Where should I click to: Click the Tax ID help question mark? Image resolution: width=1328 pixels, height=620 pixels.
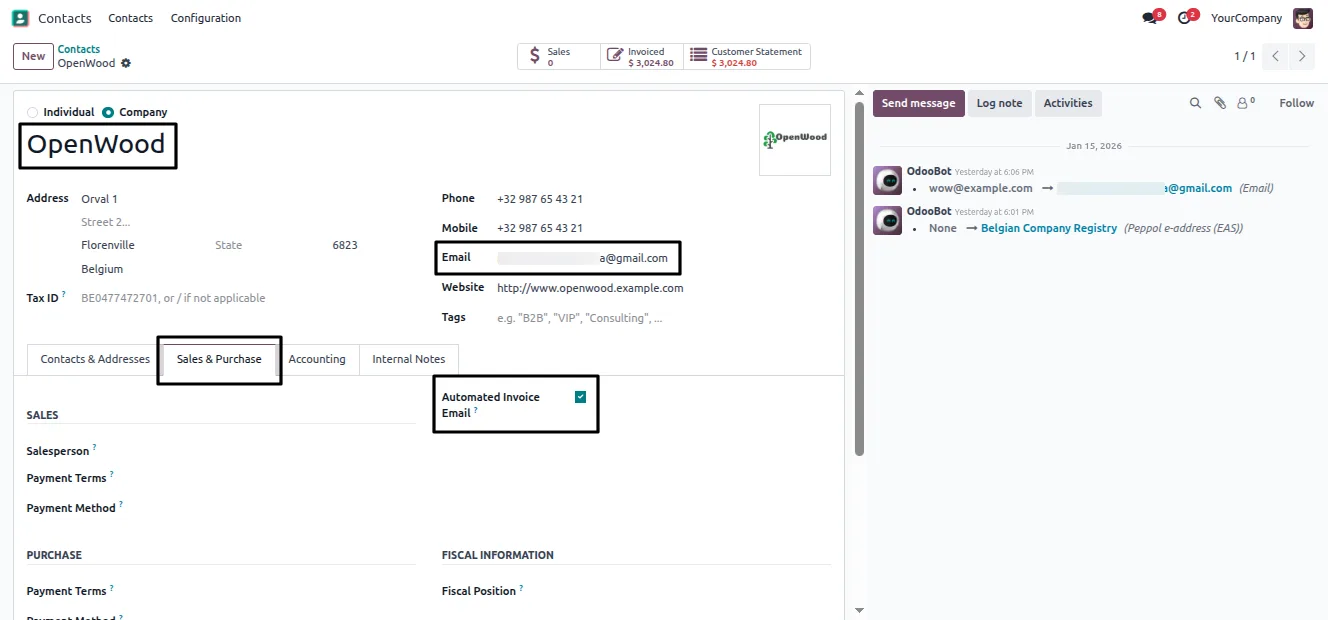point(64,295)
